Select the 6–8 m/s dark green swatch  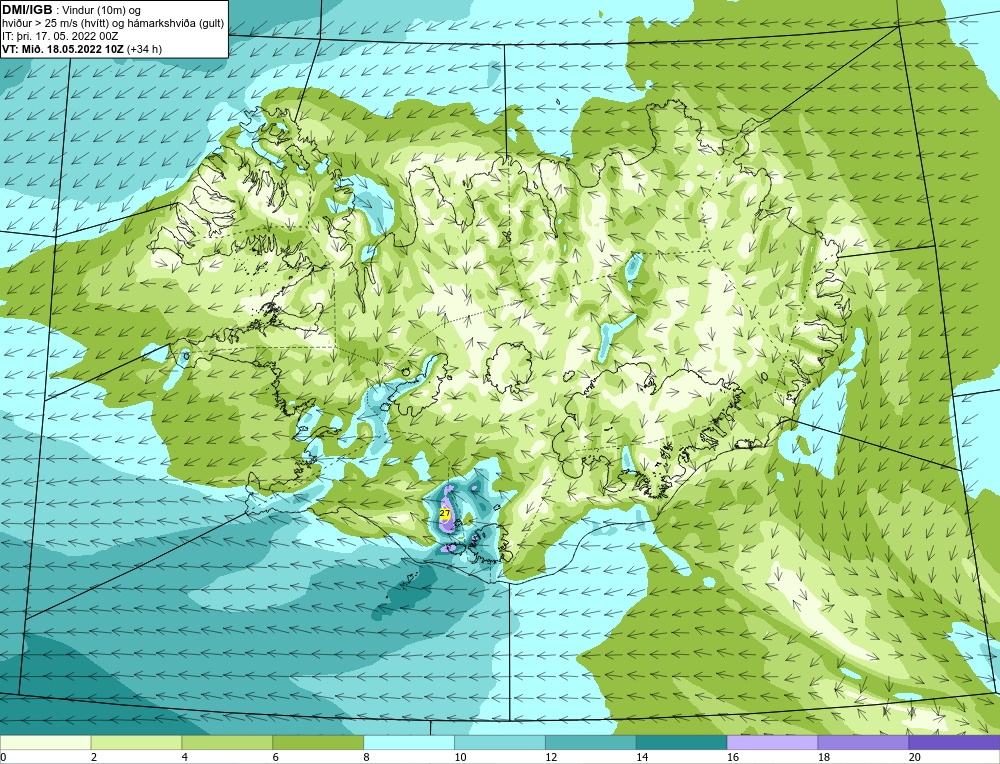tap(318, 742)
